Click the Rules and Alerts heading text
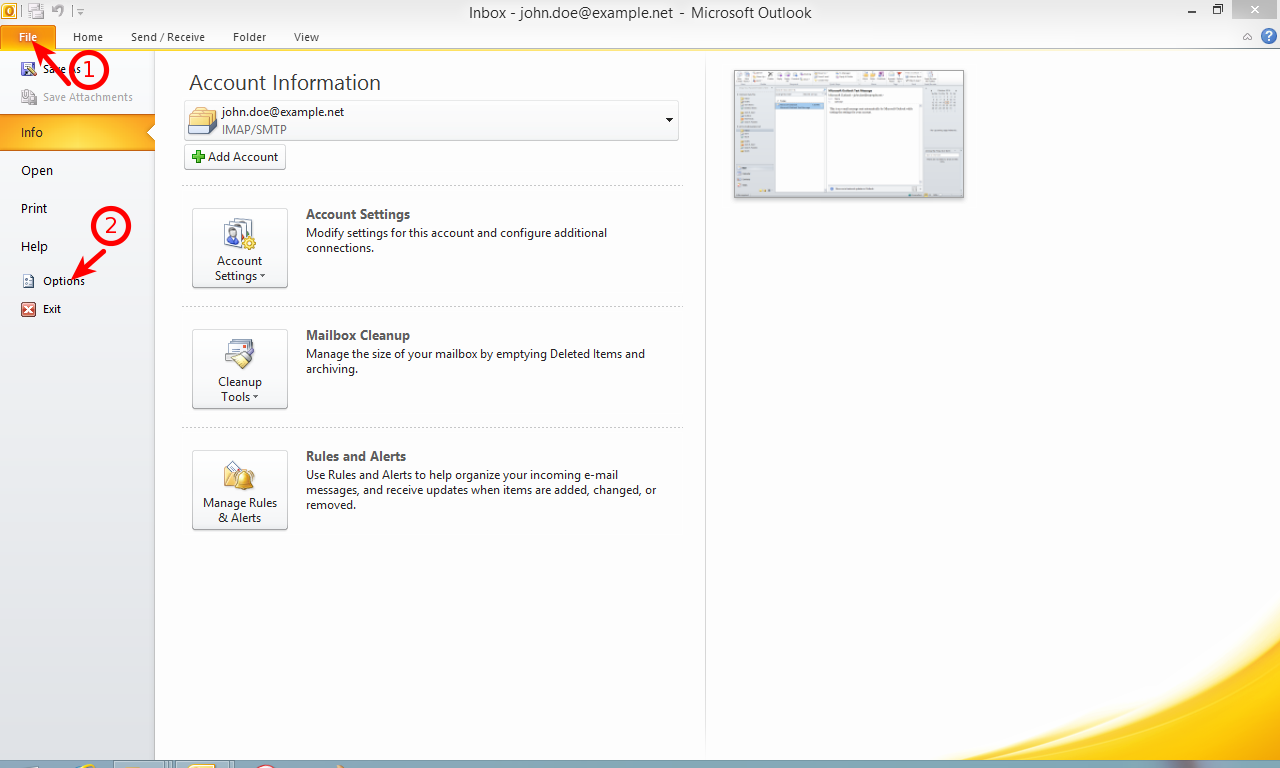The height and width of the screenshot is (768, 1280). pos(356,456)
